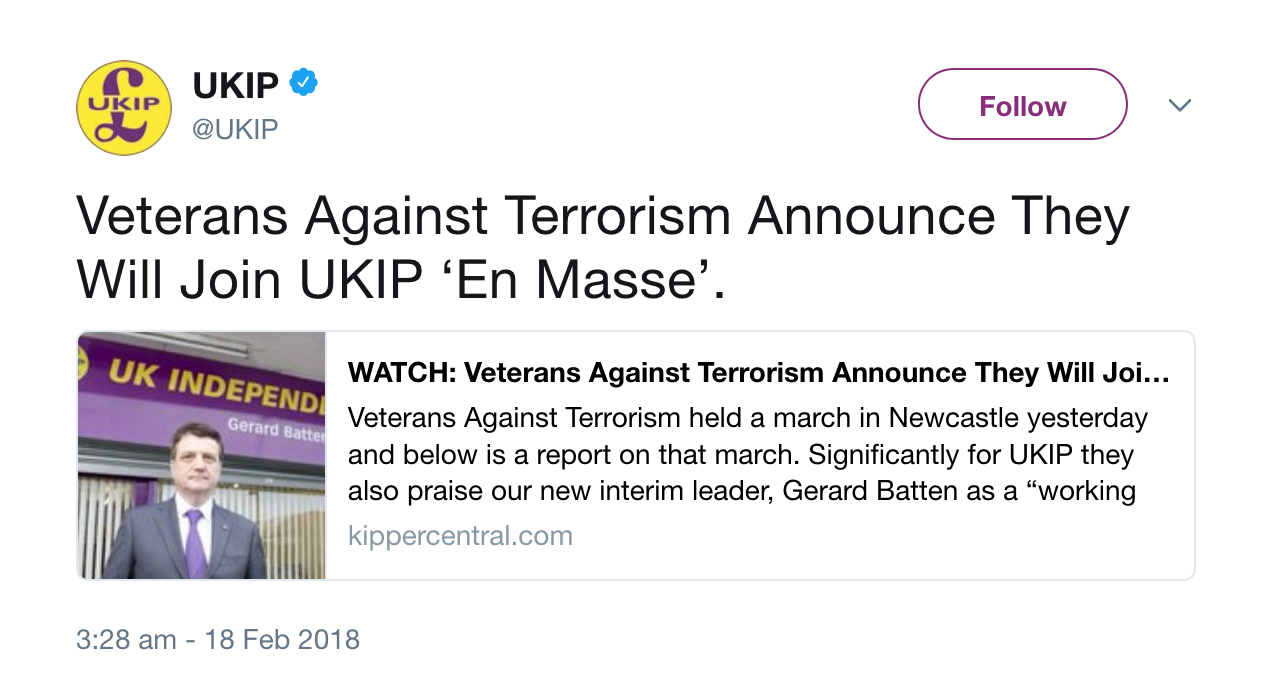Click the man's purple tie in the photo

195,543
